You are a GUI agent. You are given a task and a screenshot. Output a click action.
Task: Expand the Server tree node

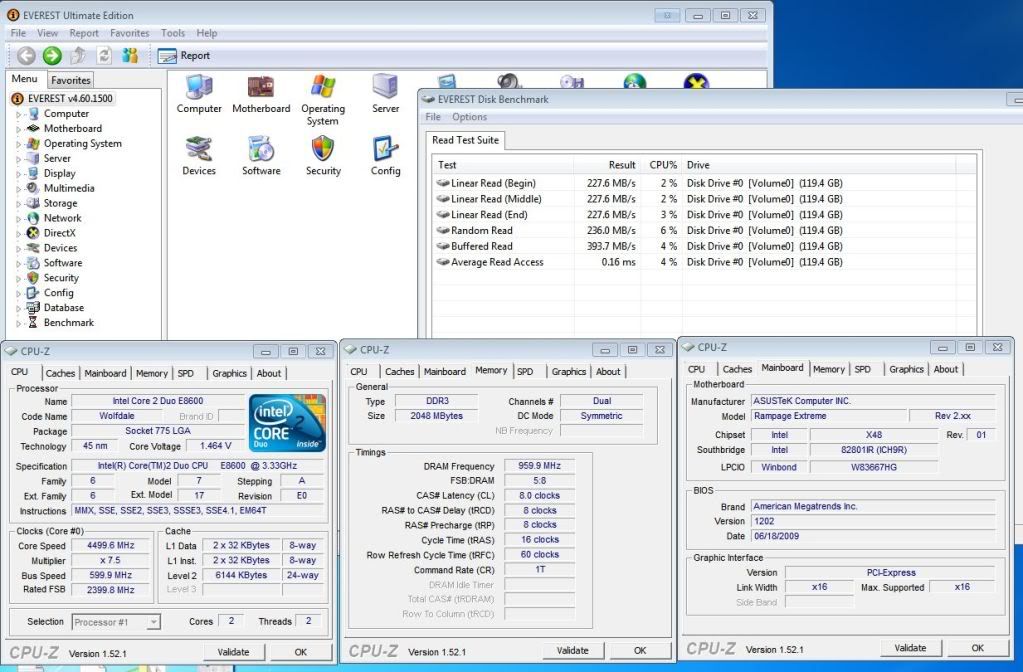point(18,159)
